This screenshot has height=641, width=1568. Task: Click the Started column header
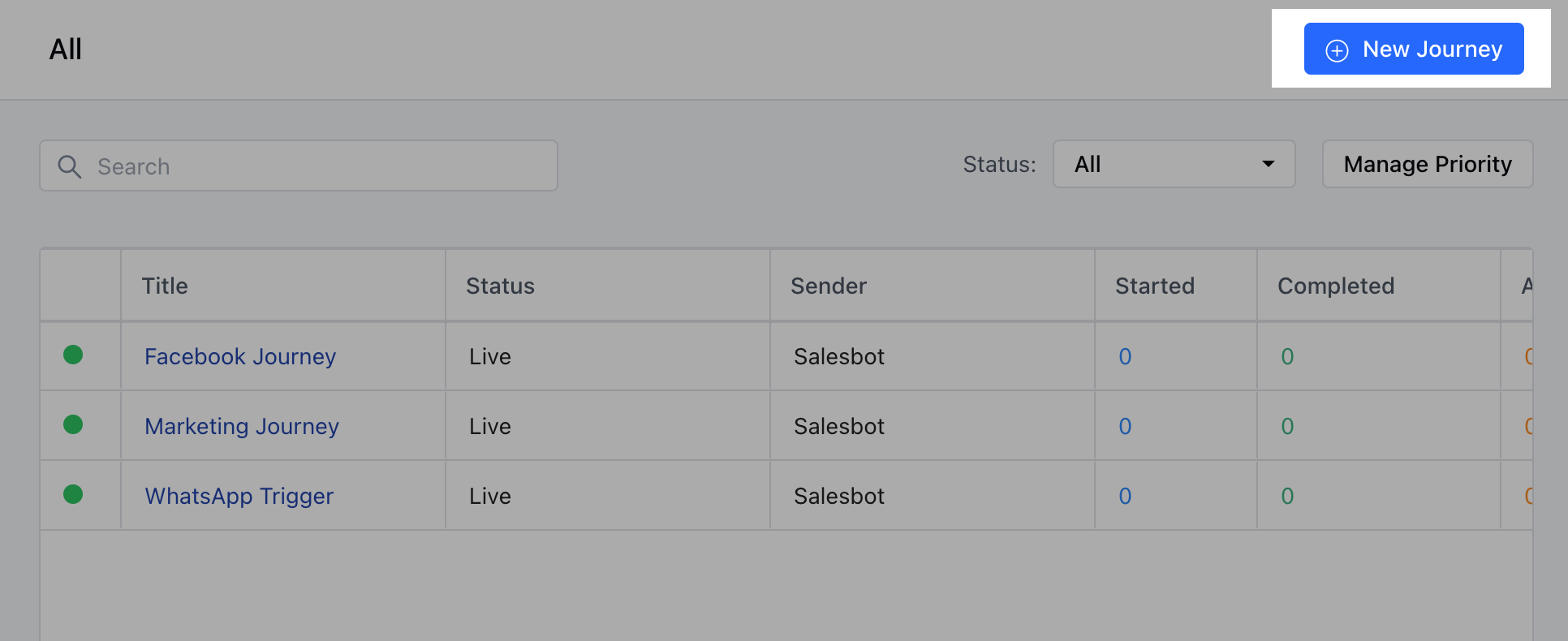(1155, 286)
